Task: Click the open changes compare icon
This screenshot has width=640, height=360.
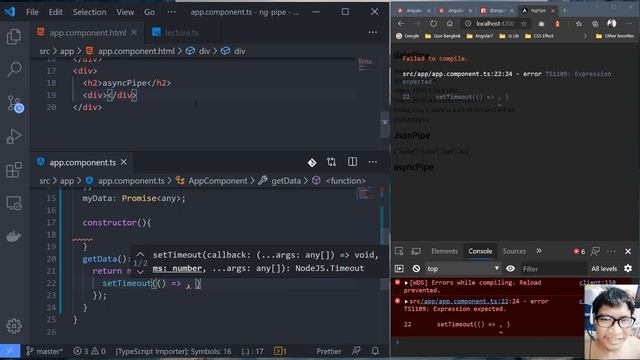Action: (x=331, y=162)
